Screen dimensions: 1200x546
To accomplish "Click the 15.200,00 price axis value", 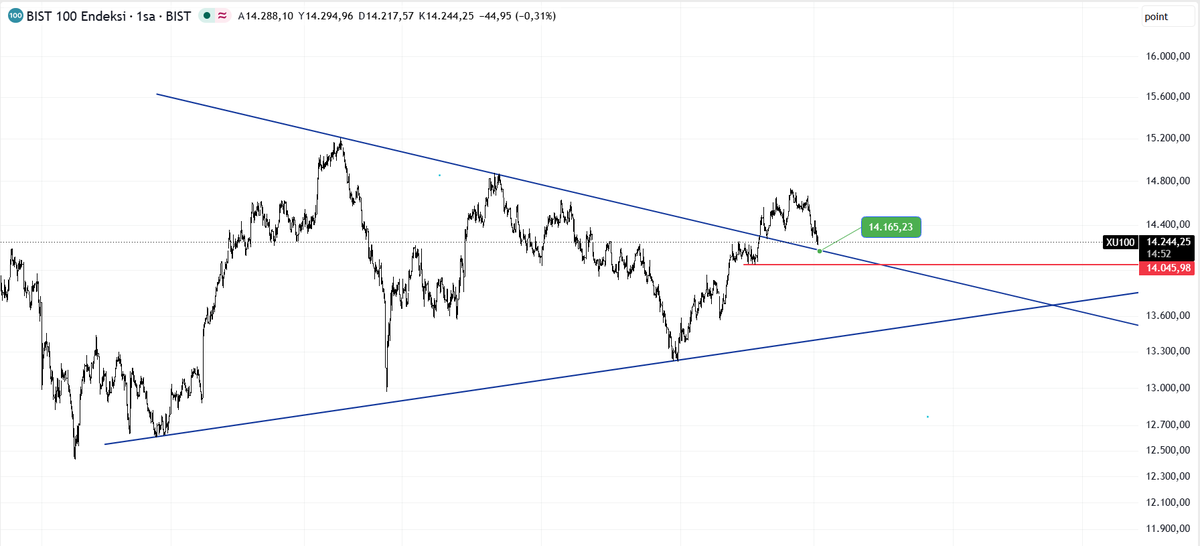I will tap(1167, 138).
